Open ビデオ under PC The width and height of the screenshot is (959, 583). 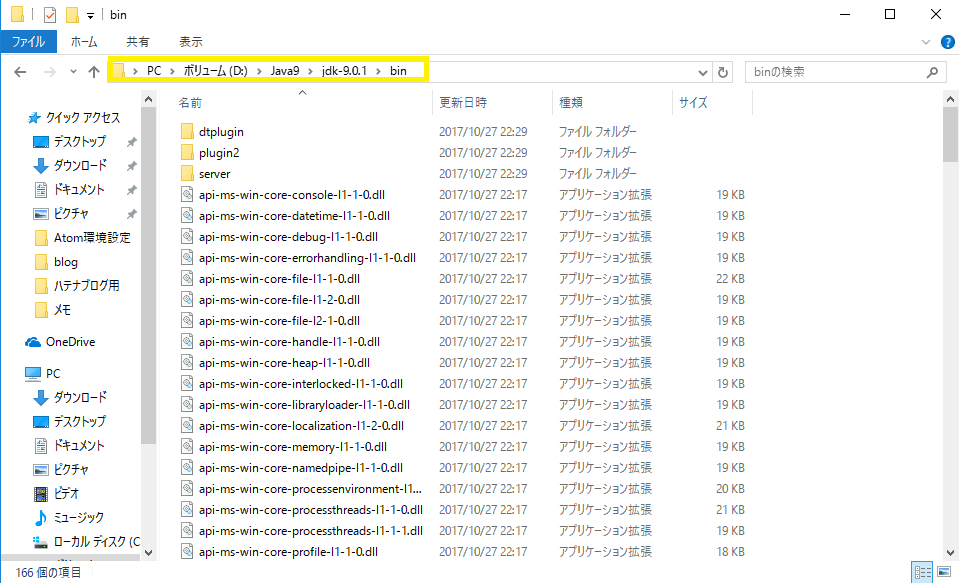click(66, 493)
